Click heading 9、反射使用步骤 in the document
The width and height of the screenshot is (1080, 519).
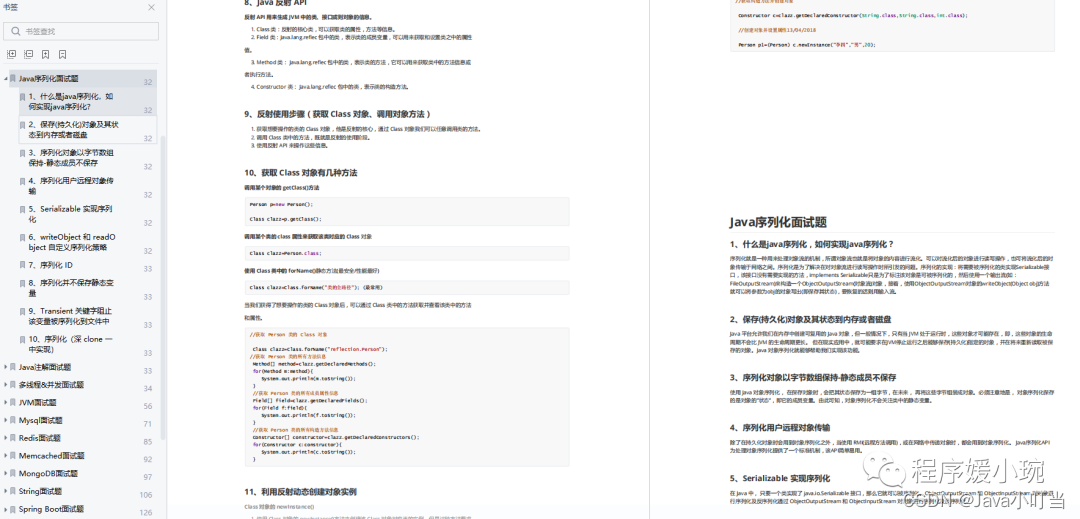338,114
